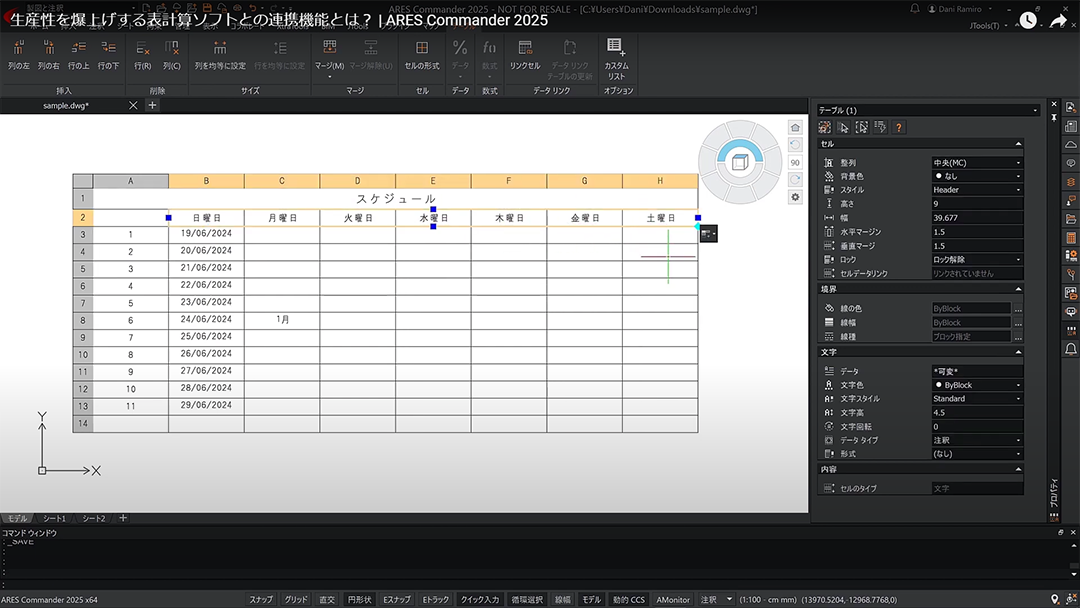Open カスタムリスト custom list option
1080x608 pixels.
(x=616, y=59)
